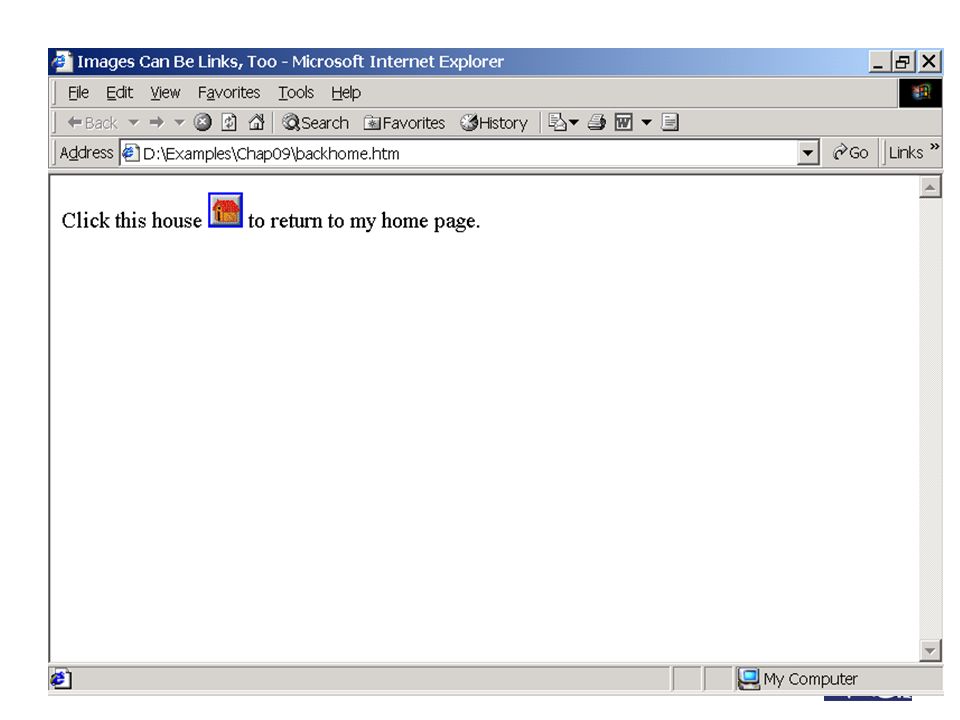
Task: Open the File menu
Action: (78, 92)
